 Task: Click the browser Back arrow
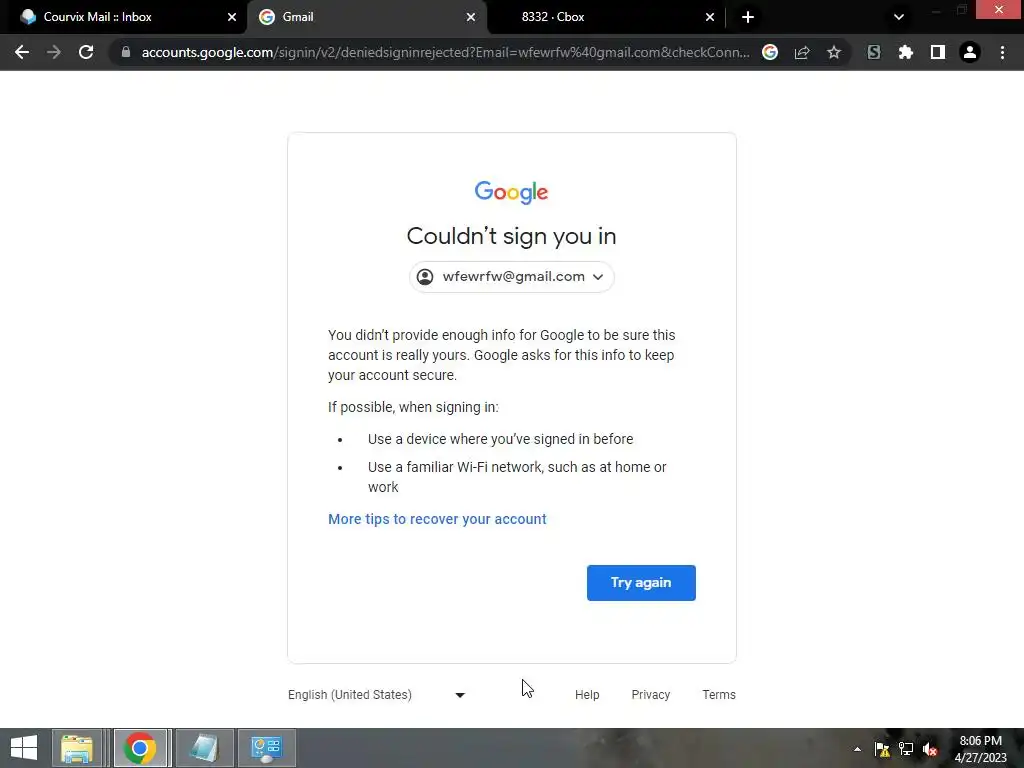point(22,52)
